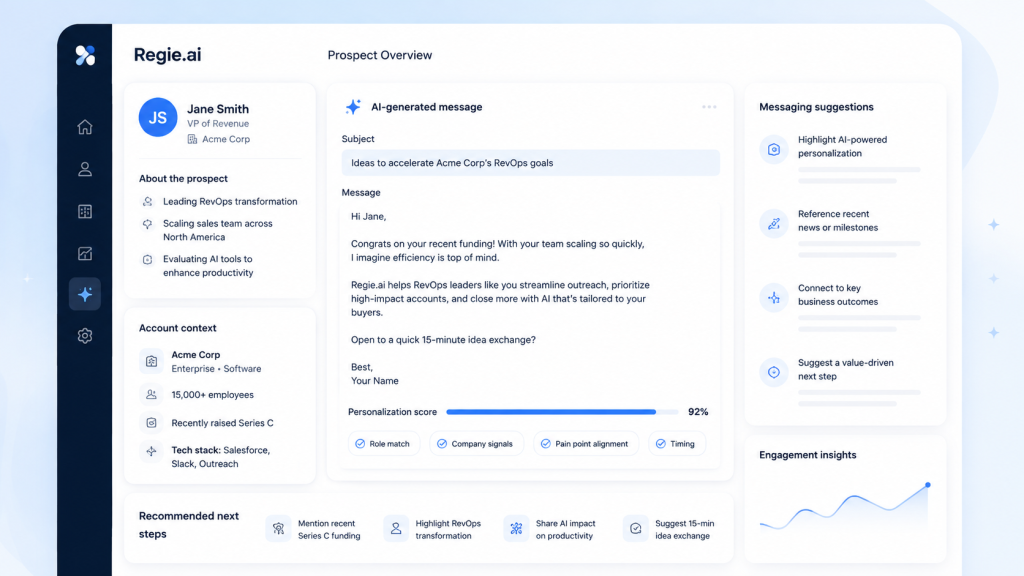1024x576 pixels.
Task: Click the Recommended next steps heading
Action: pos(189,525)
